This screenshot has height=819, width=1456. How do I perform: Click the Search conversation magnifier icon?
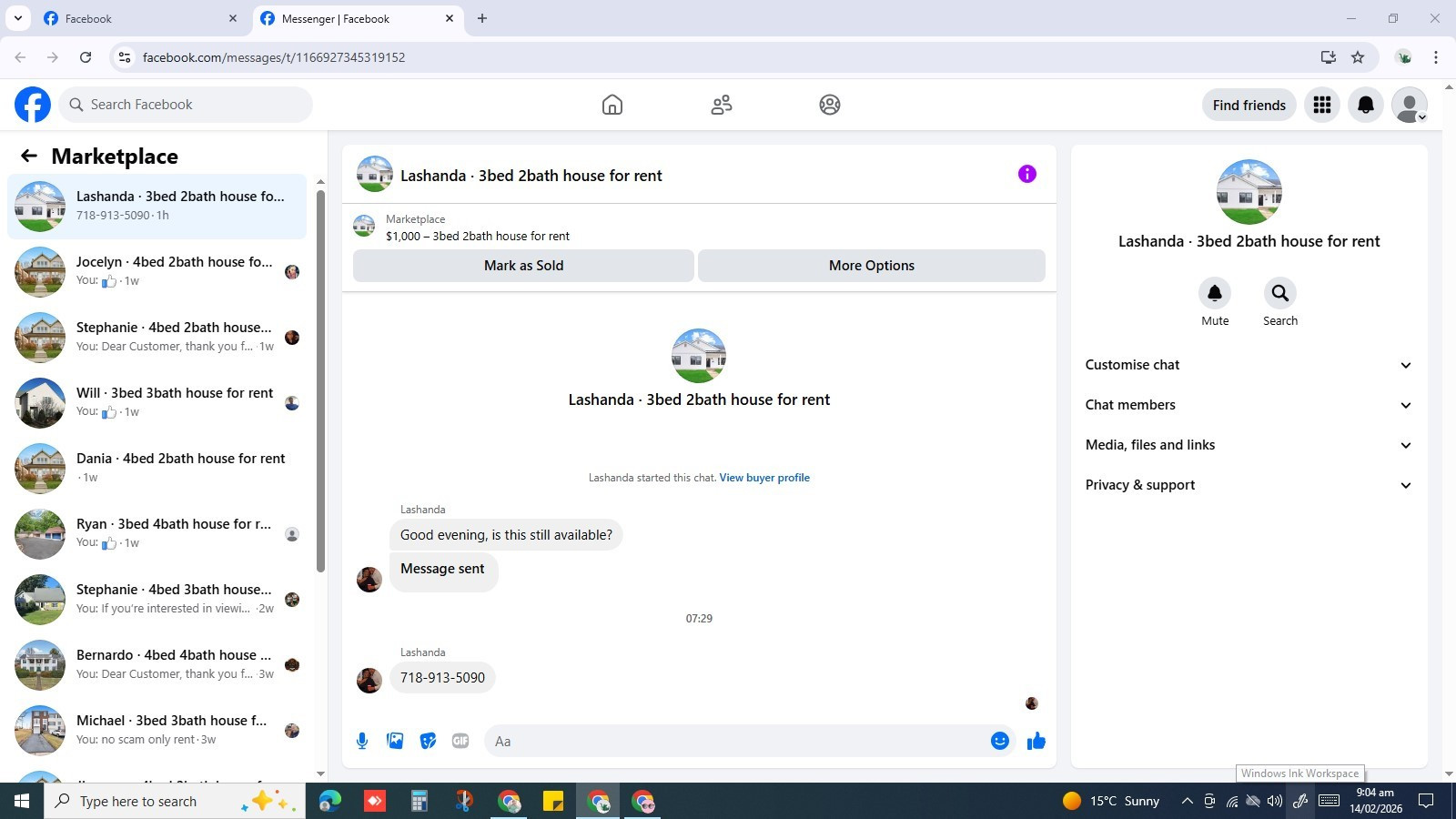[x=1280, y=293]
